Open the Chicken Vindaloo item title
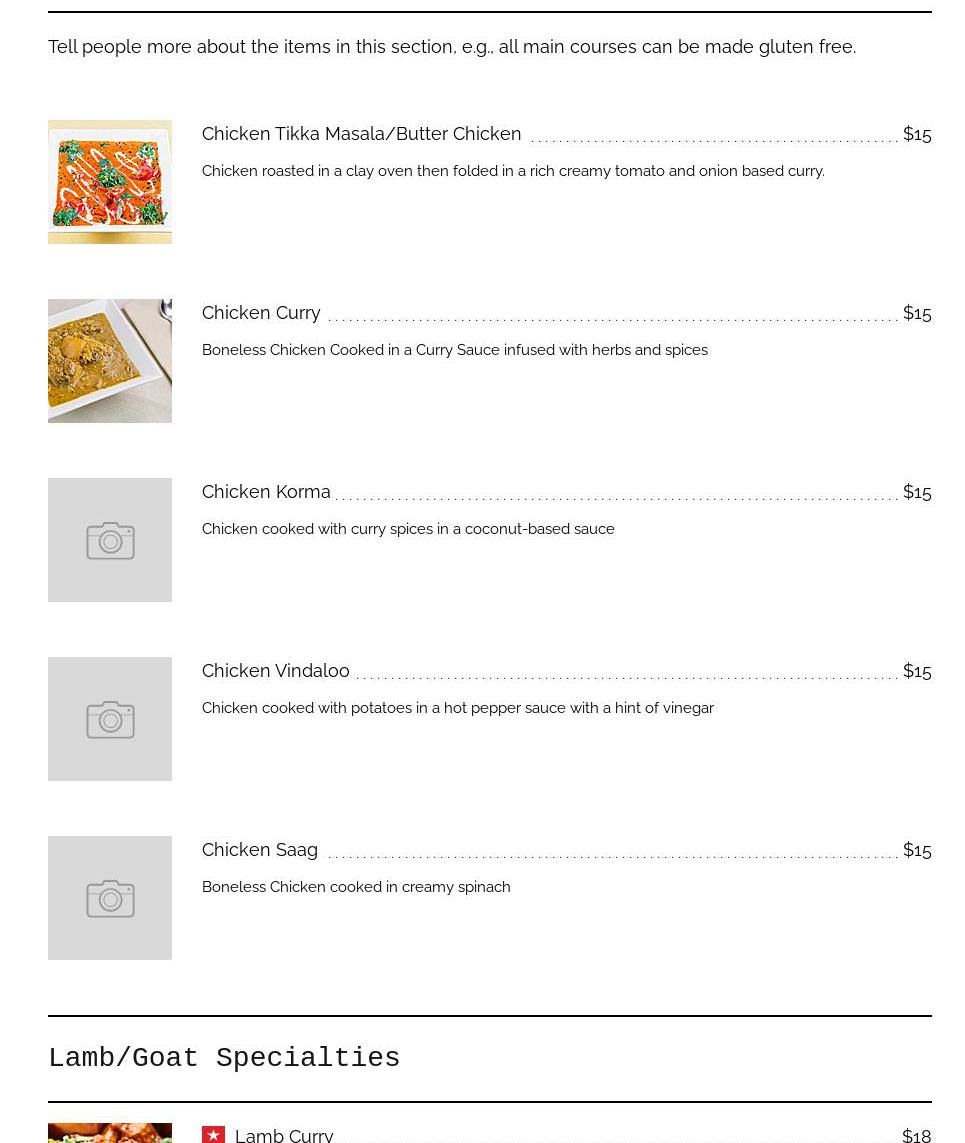Viewport: 965px width, 1143px height. 275,671
